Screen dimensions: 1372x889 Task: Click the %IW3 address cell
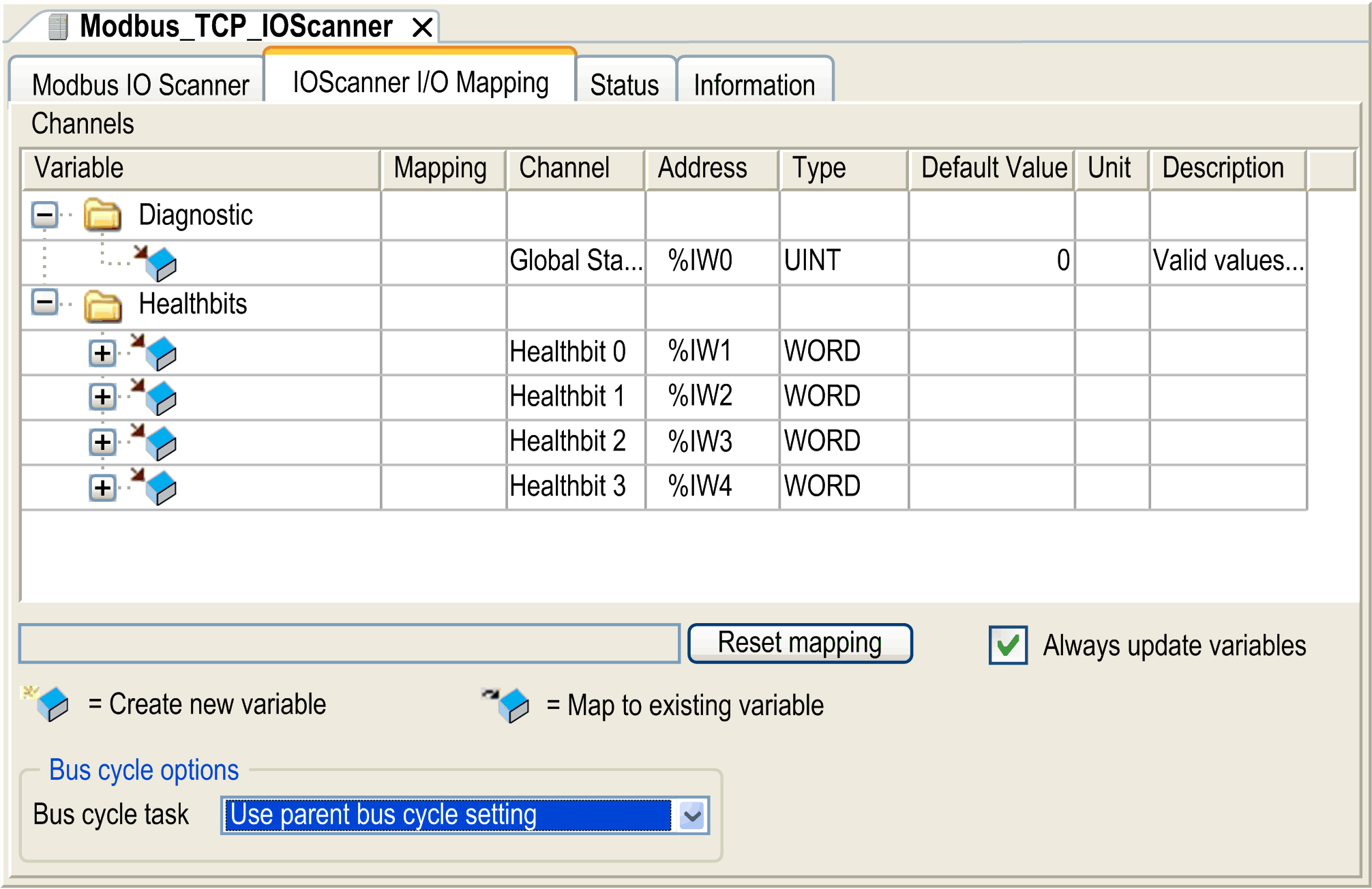pos(713,442)
